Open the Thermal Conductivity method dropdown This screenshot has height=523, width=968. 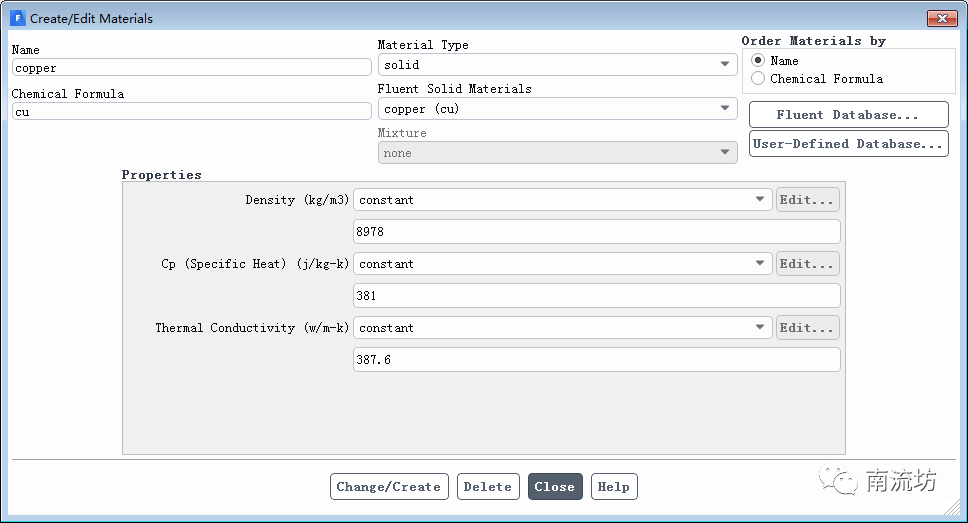(562, 328)
